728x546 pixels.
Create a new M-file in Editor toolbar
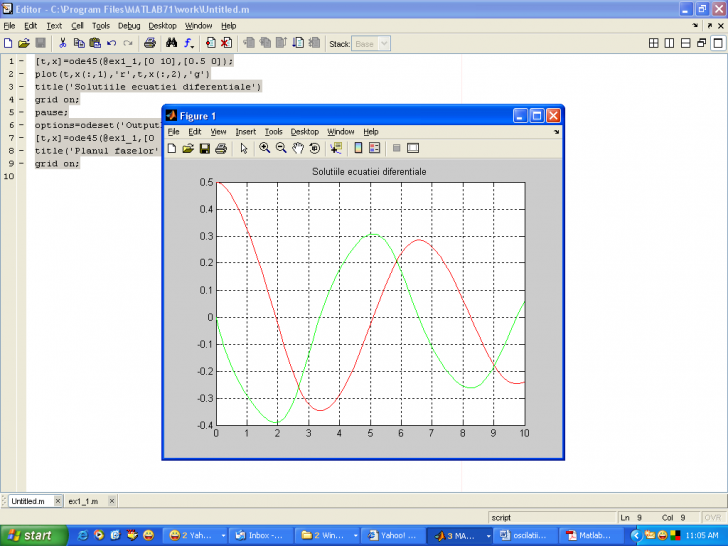[8, 44]
